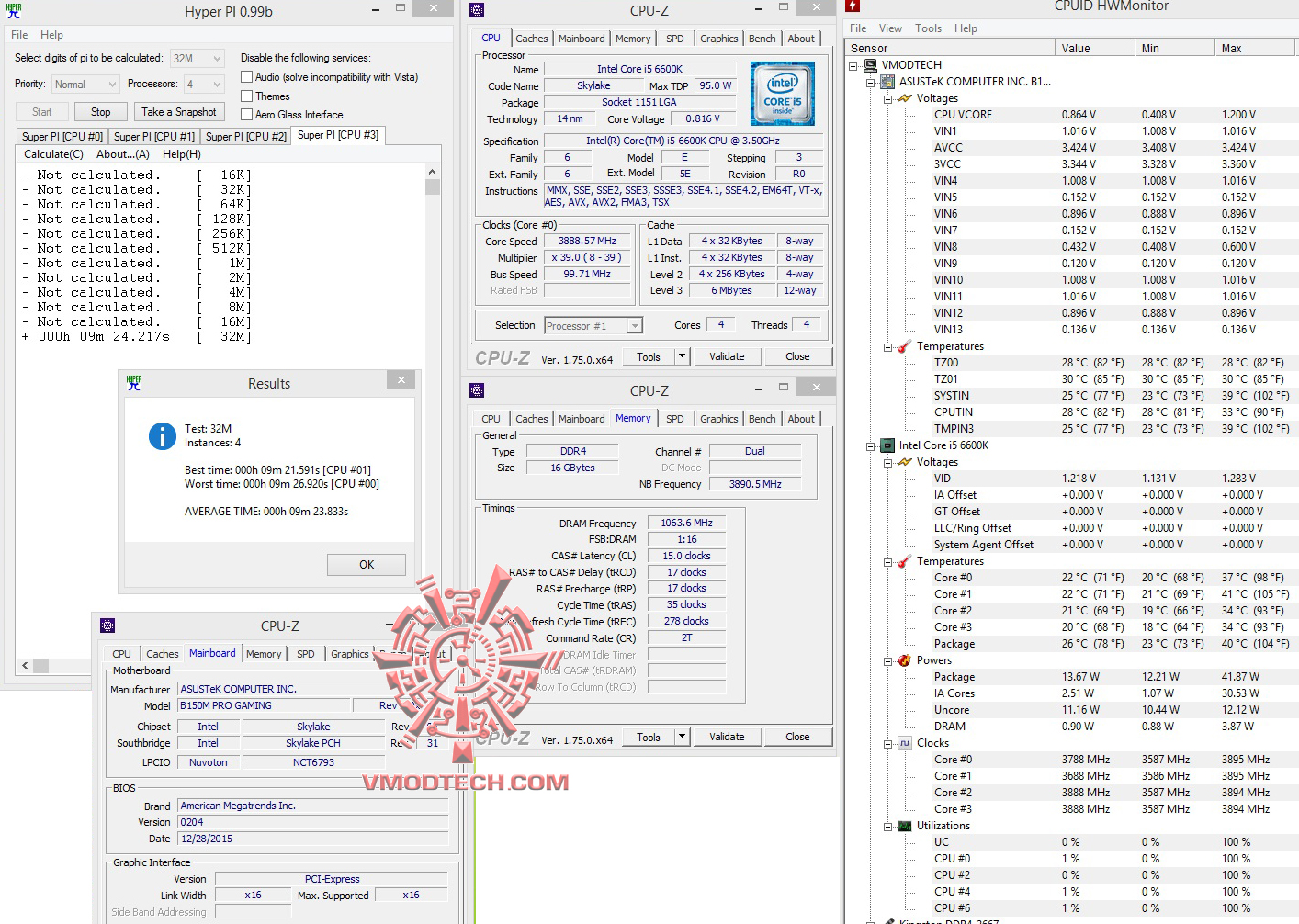Click the DRAM Frequency value 1063.6 MHz

coord(686,523)
